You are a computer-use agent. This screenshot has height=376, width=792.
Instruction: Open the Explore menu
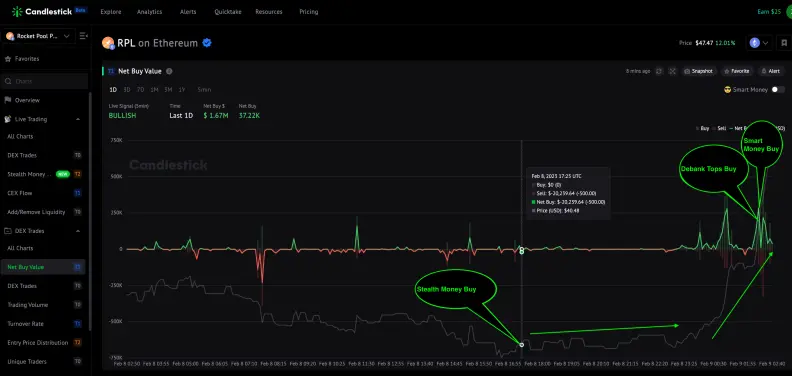(111, 12)
